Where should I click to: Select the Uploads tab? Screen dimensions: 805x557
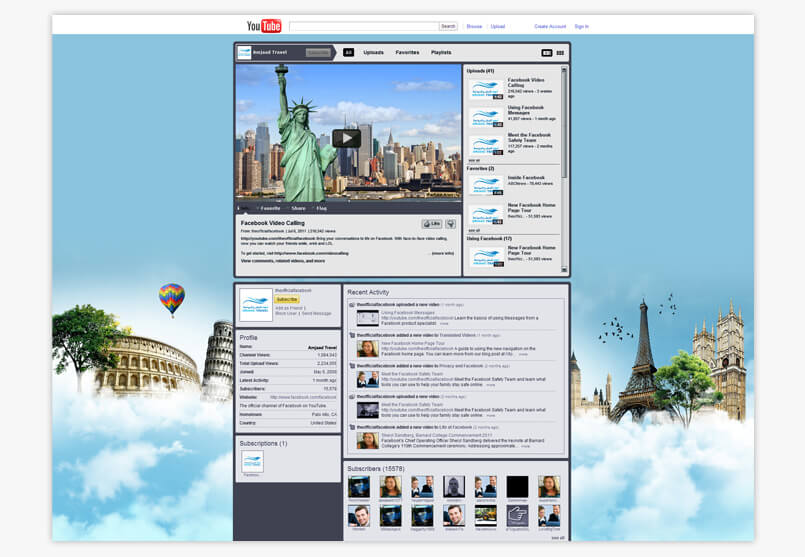tap(373, 52)
